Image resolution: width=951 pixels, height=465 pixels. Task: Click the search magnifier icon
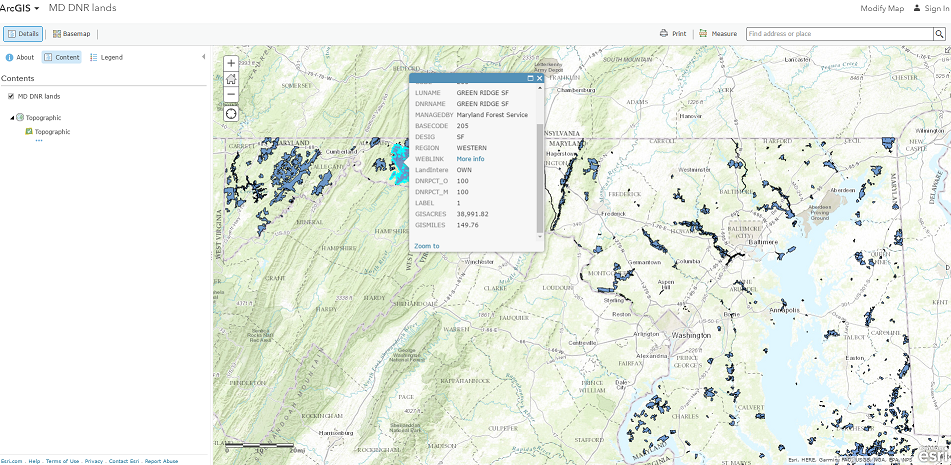(x=938, y=34)
